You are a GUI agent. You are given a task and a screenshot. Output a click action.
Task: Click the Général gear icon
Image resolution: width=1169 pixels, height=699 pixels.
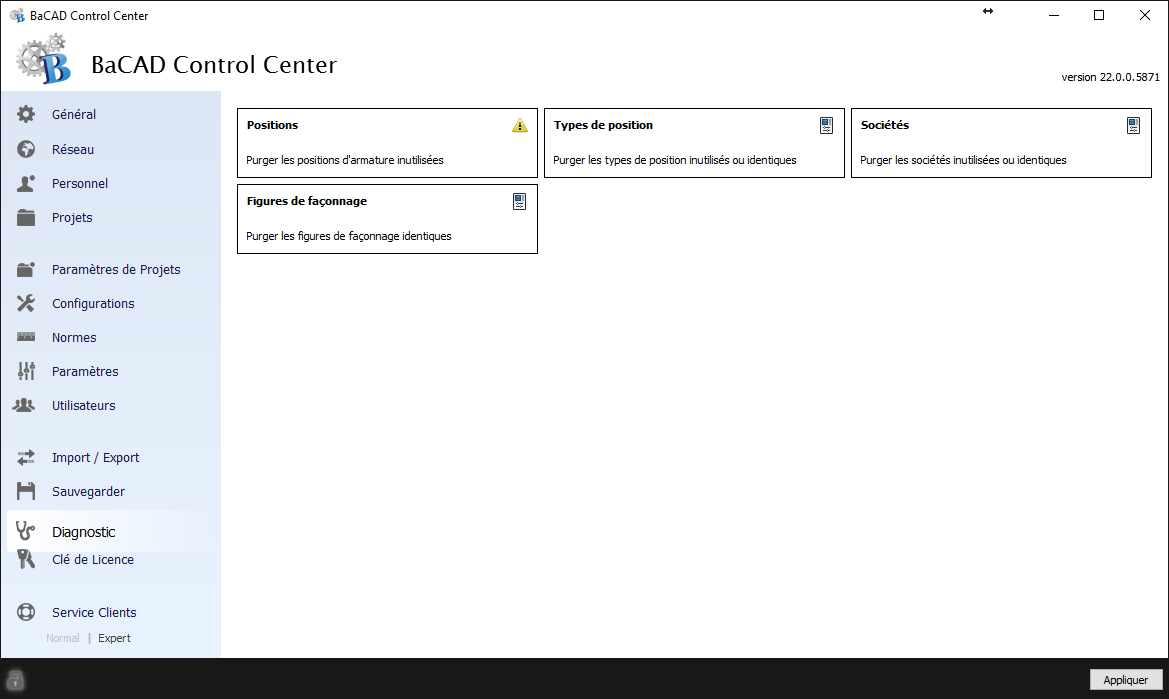pos(26,114)
